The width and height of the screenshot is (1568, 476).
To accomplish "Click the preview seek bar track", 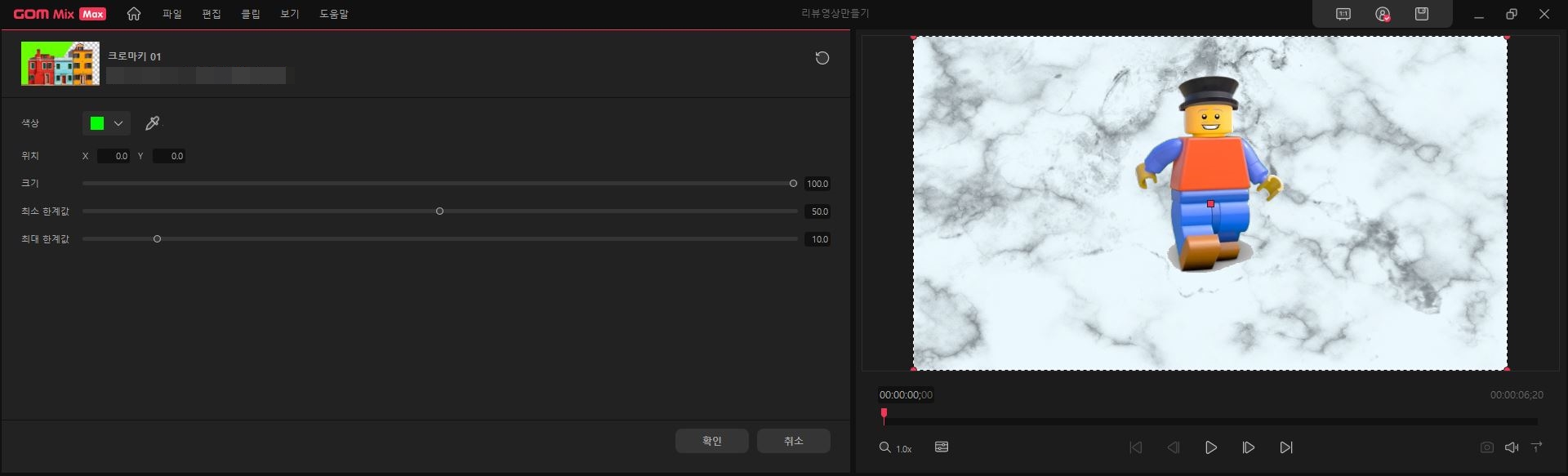I will click(x=1210, y=422).
